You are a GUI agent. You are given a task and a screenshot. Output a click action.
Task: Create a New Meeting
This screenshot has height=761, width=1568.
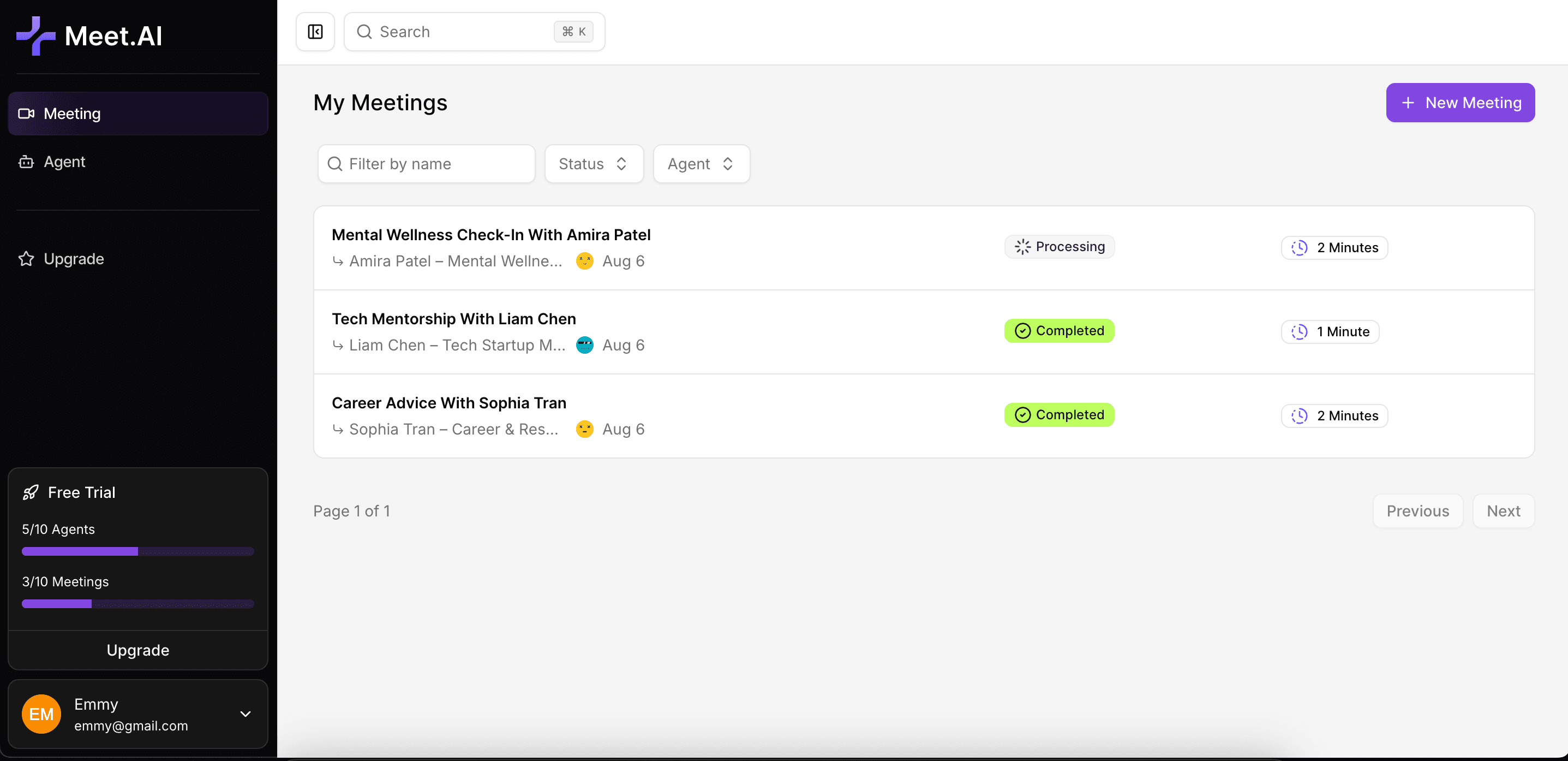click(x=1459, y=103)
